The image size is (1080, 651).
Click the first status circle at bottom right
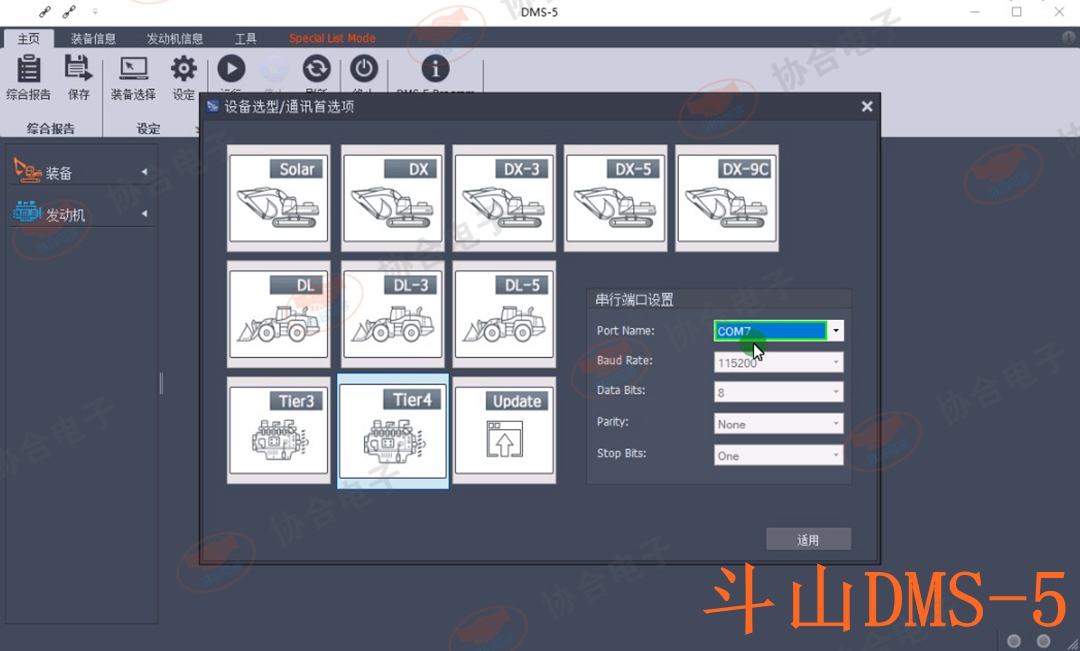[1014, 641]
